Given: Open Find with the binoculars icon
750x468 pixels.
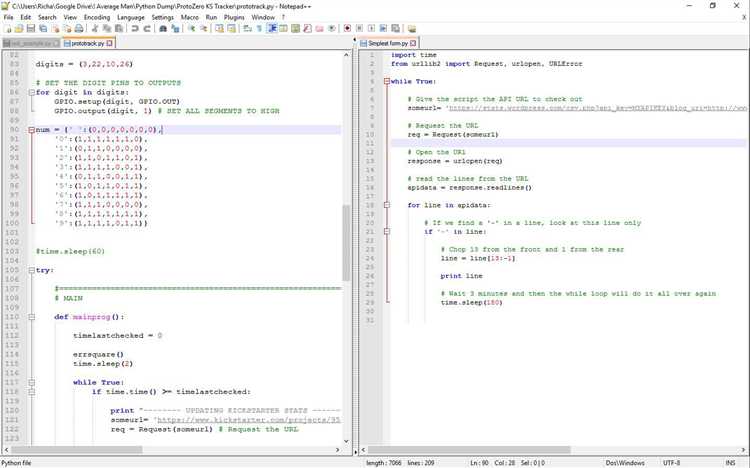Looking at the screenshot, I should coord(163,29).
